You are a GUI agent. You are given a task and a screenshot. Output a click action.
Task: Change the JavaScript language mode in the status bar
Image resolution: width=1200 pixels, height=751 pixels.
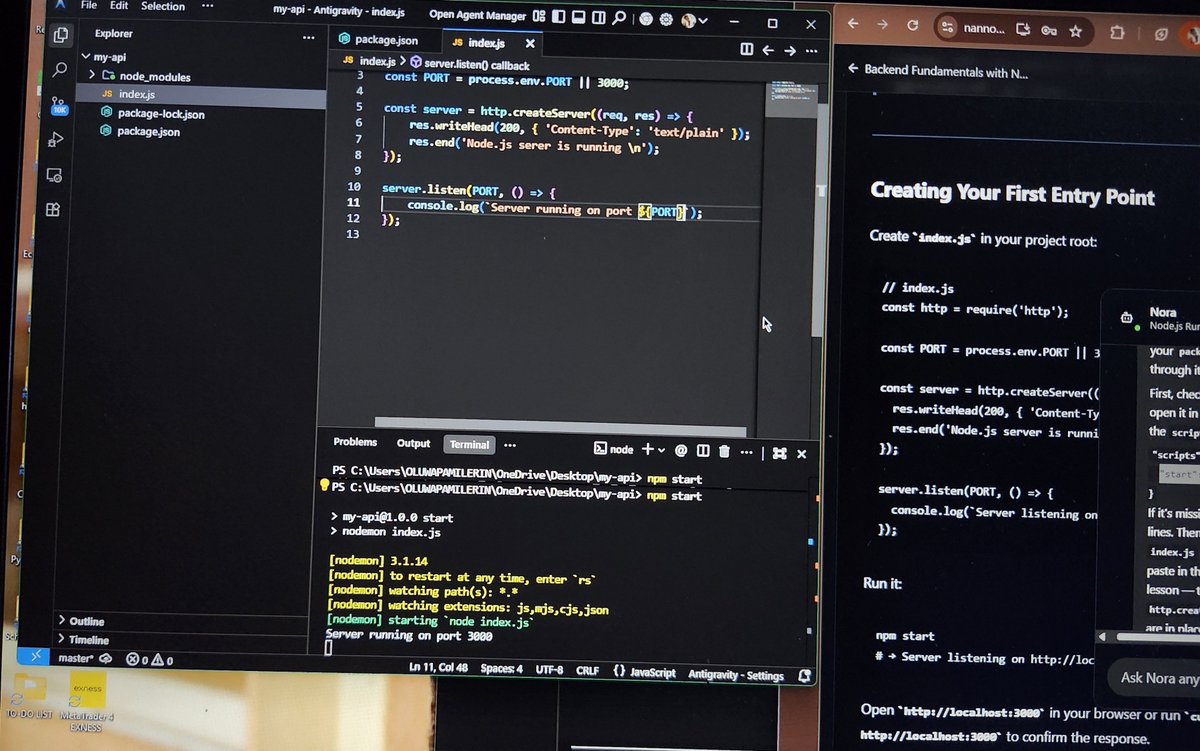(645, 673)
